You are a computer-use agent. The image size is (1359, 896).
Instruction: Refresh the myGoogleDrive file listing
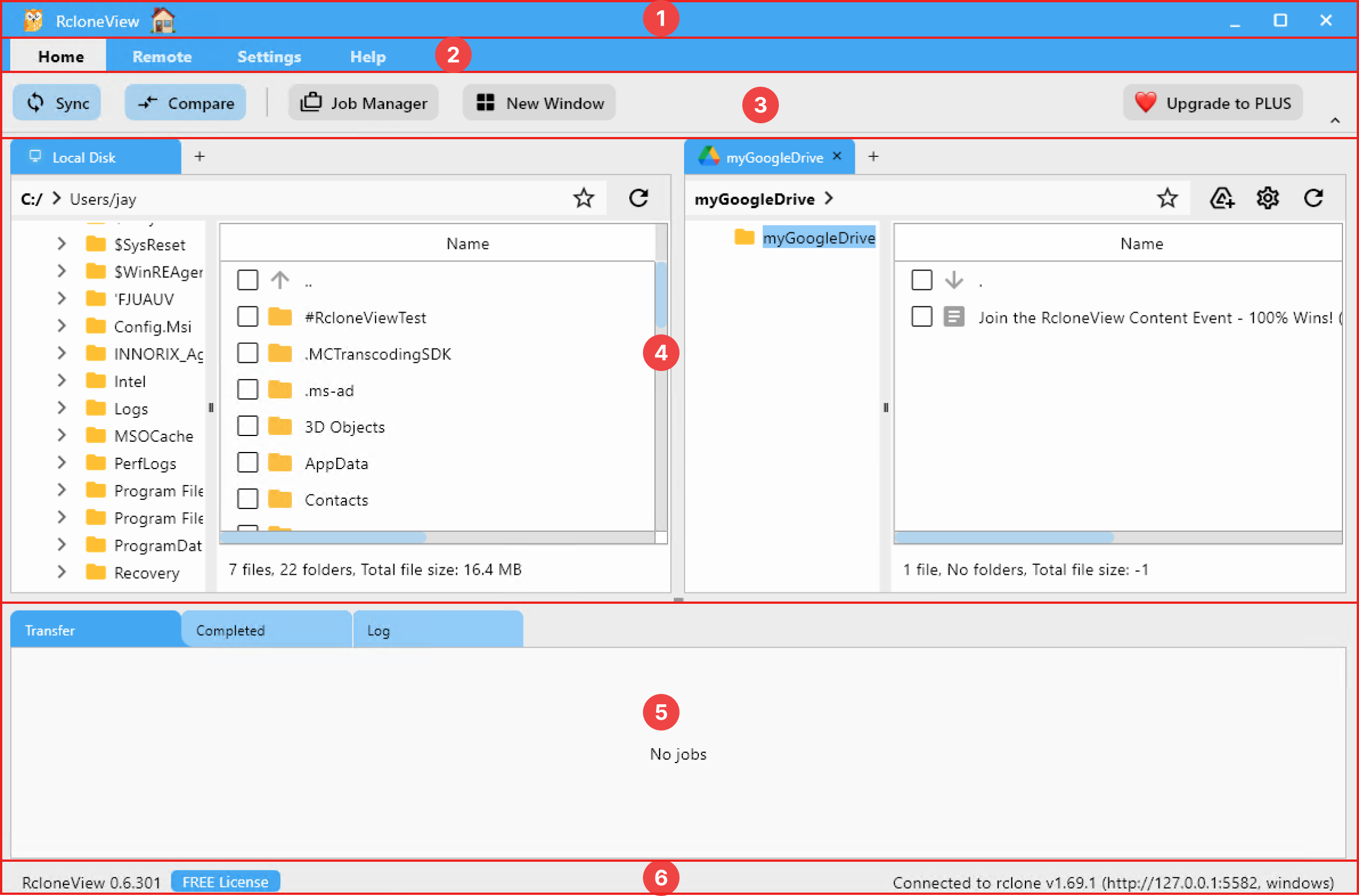1314,198
